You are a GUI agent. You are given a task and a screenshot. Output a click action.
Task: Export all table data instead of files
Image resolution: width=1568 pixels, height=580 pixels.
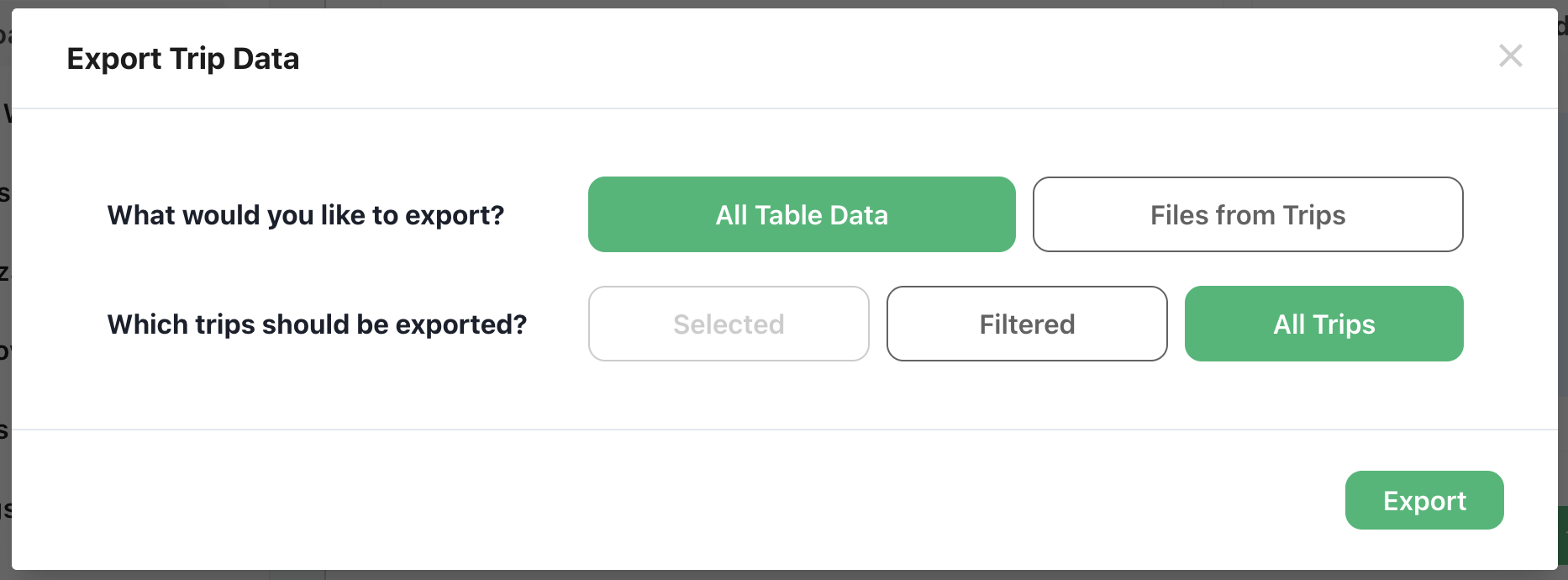coord(801,214)
